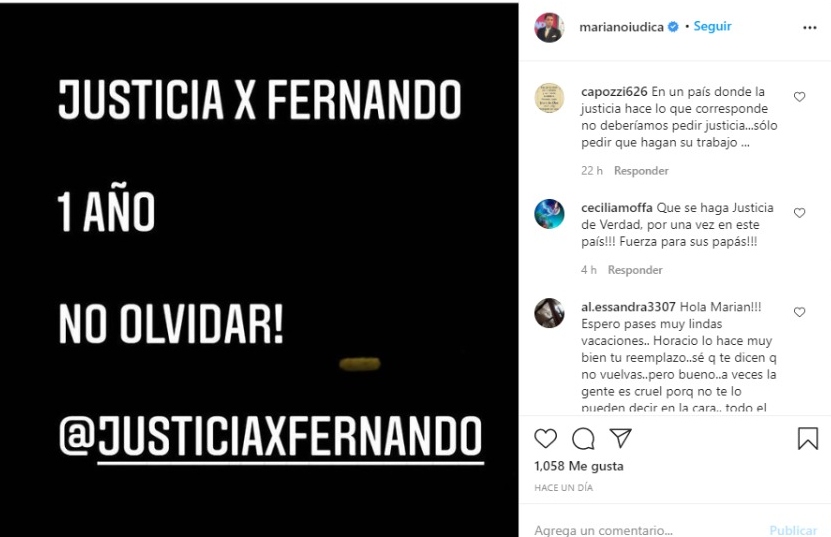Open the @justiciaxfernando mention in image
Viewport: 831px width, 537px height.
270,436
